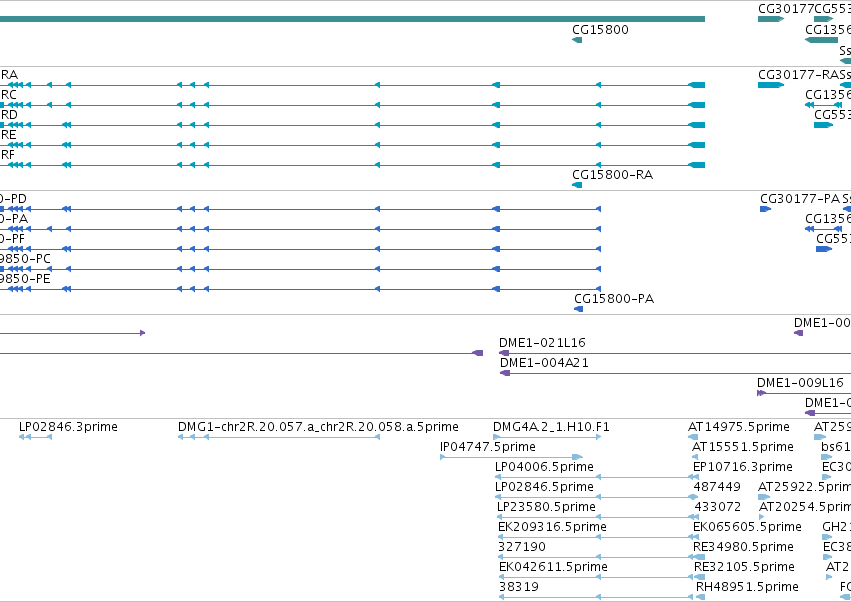This screenshot has width=851, height=602.
Task: Click the IP04747.5prime label
Action: point(488,447)
